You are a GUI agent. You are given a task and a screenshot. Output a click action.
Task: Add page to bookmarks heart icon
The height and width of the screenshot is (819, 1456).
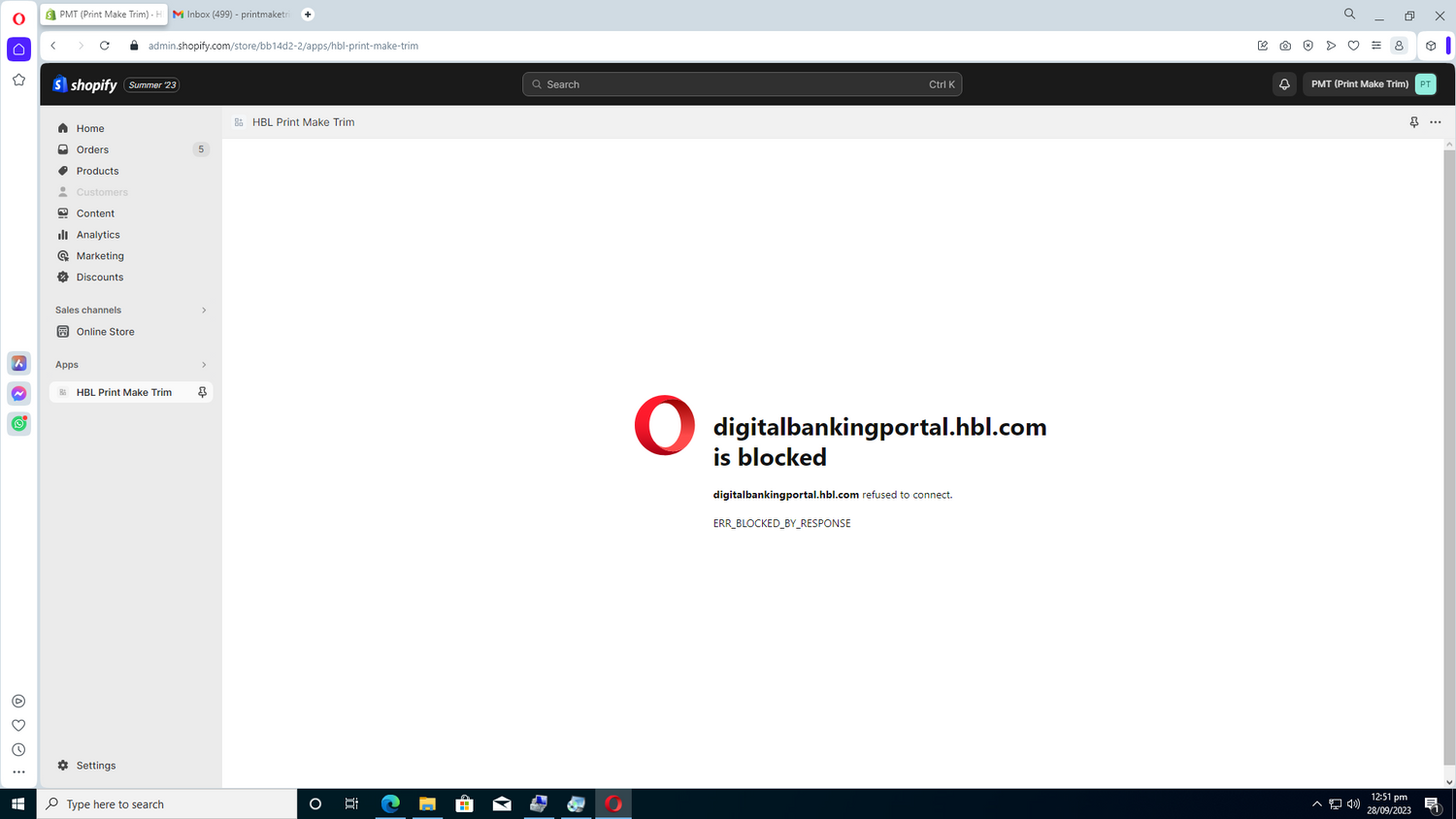point(1353,46)
